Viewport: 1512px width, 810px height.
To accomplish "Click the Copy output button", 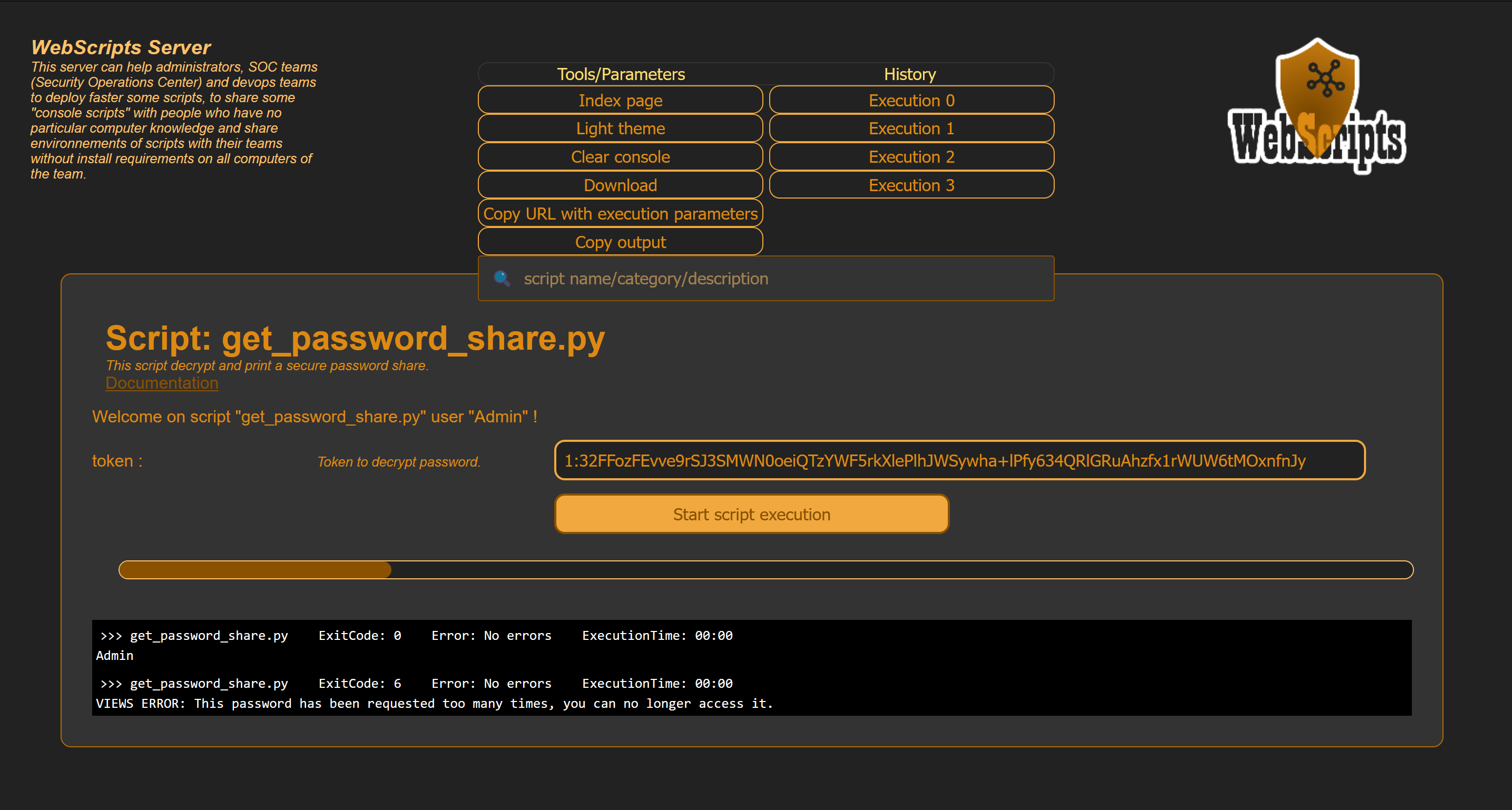I will (620, 242).
